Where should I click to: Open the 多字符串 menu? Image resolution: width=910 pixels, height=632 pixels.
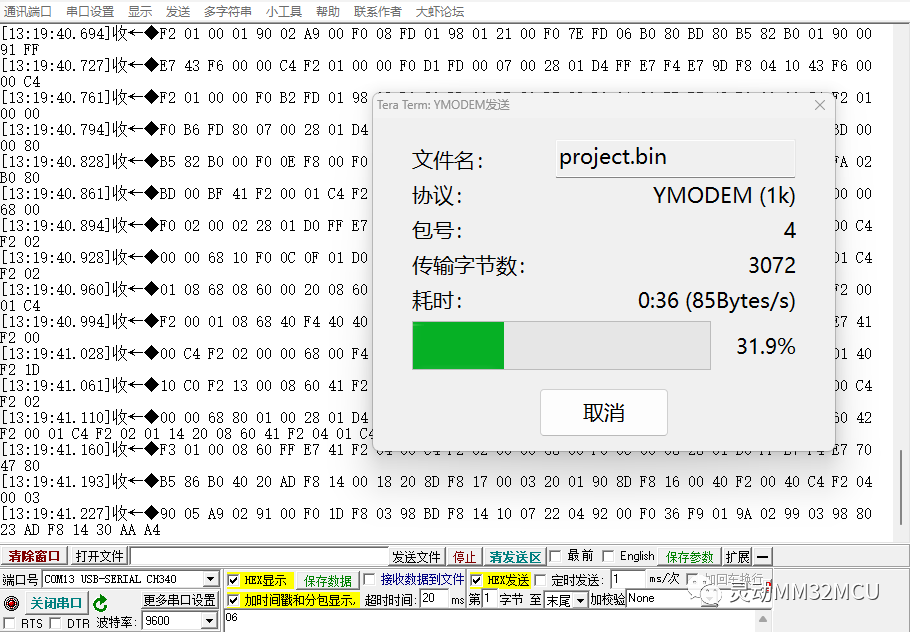click(x=227, y=11)
